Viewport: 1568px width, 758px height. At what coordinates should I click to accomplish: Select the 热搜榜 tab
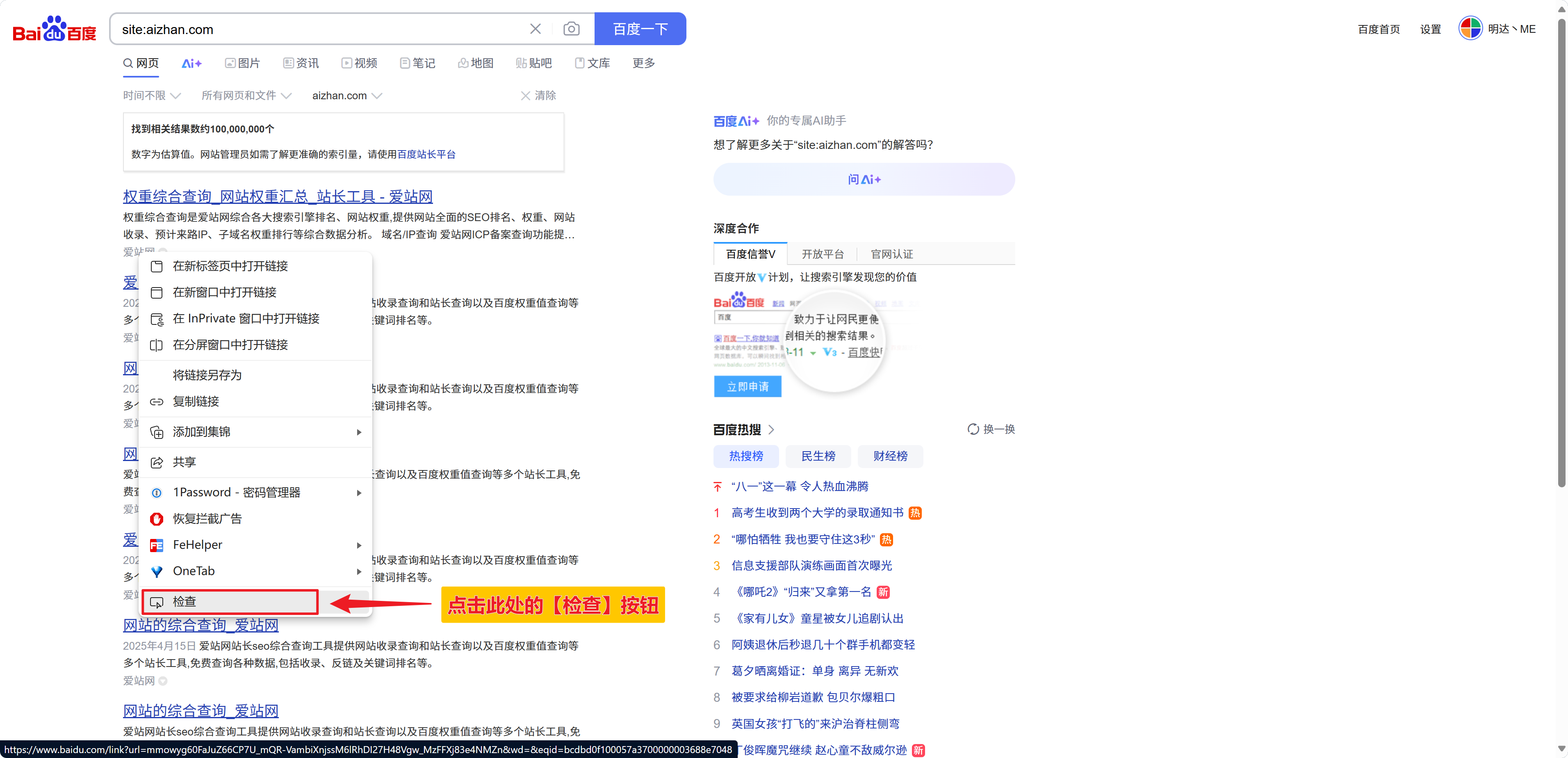(x=745, y=456)
